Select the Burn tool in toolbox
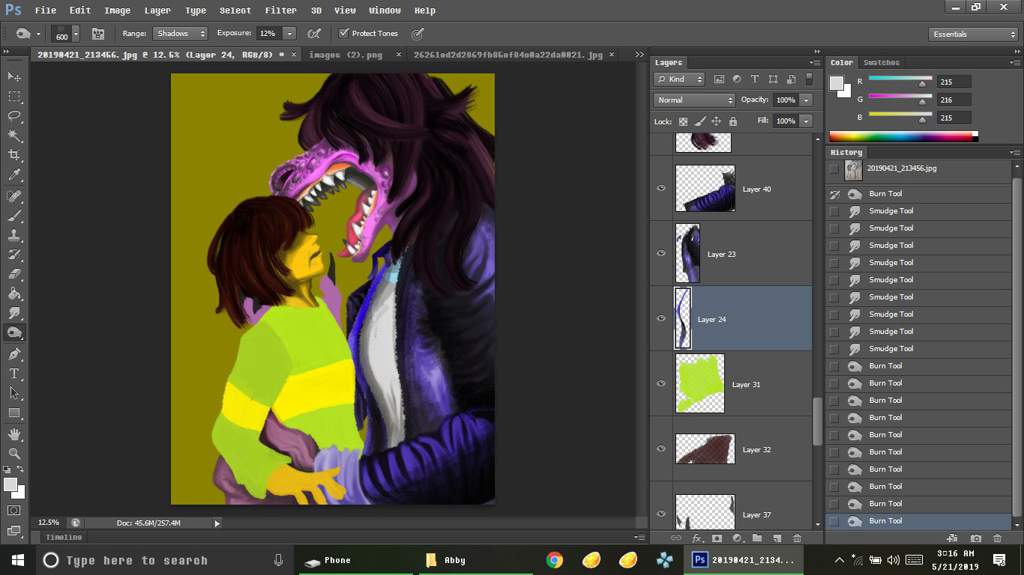The width and height of the screenshot is (1024, 575). click(x=14, y=333)
